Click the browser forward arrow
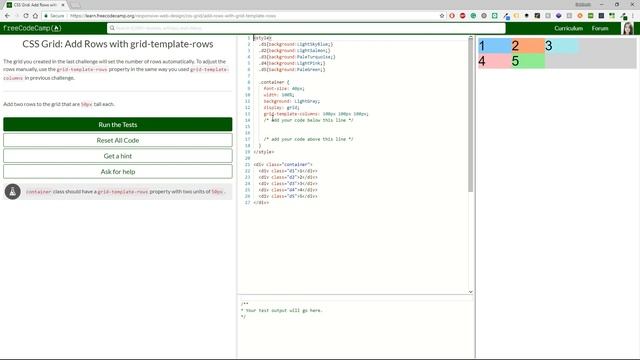The height and width of the screenshot is (360, 640). (17, 16)
